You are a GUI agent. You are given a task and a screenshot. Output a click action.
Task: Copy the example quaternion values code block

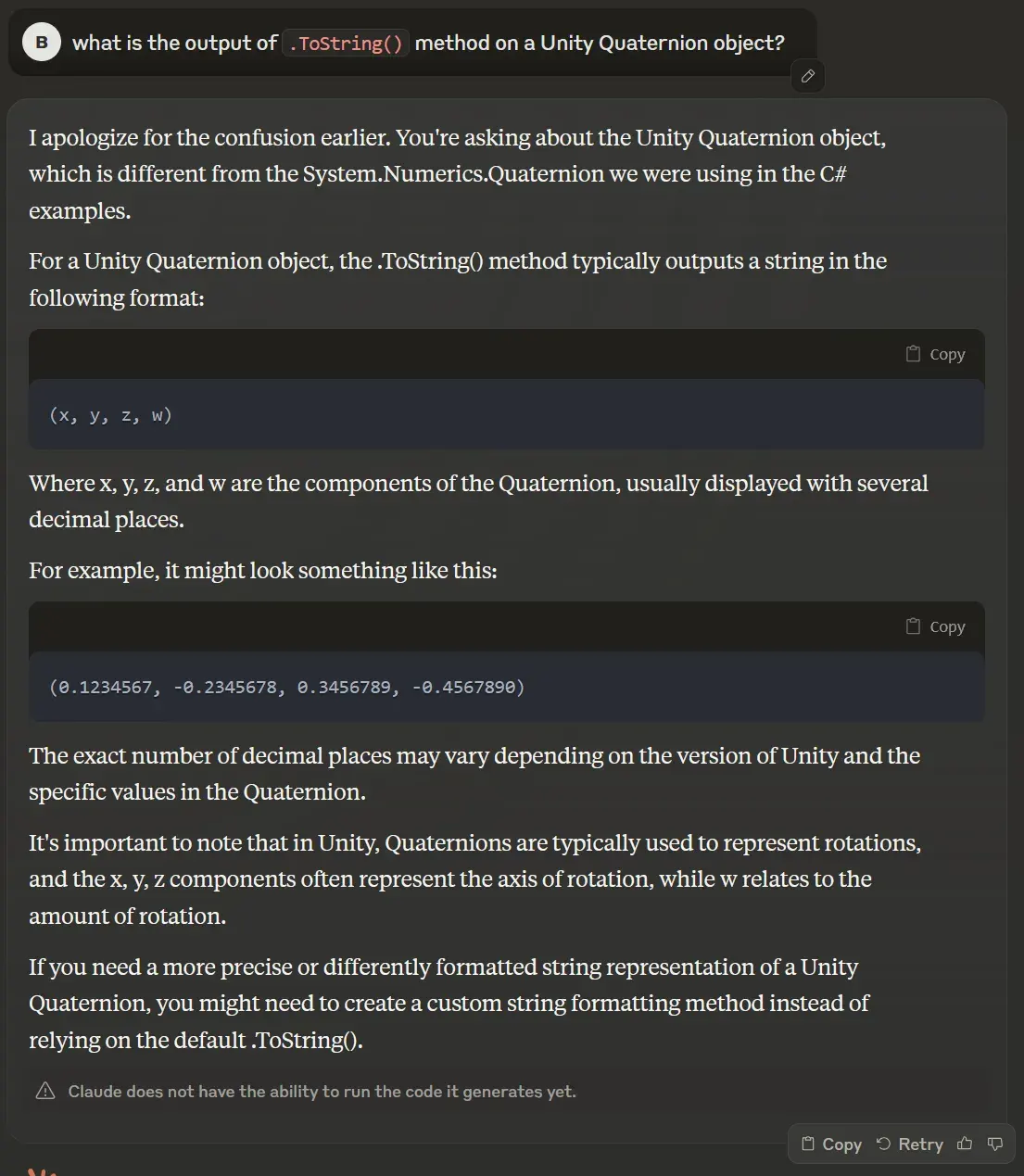coord(935,626)
